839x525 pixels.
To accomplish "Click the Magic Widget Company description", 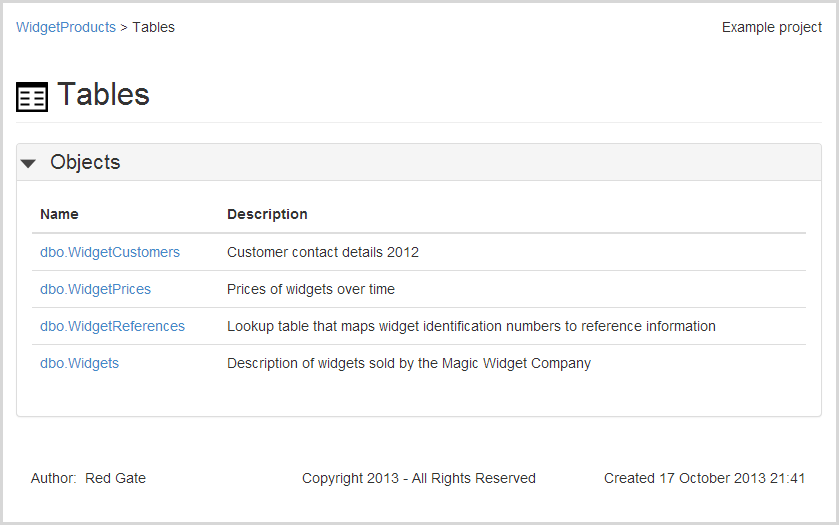I will [409, 363].
